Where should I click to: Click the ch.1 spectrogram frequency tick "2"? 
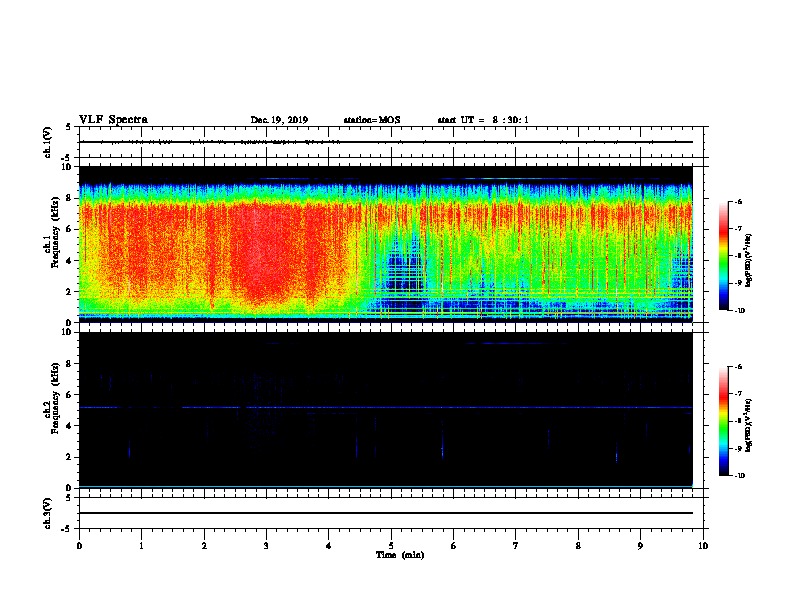click(70, 291)
